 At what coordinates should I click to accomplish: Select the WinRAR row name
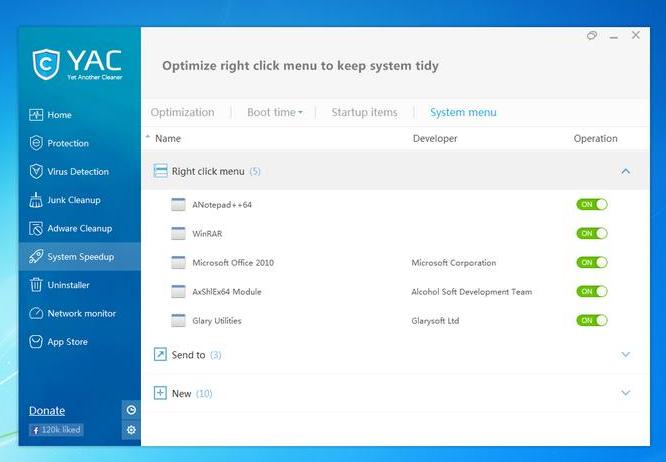click(x=207, y=234)
